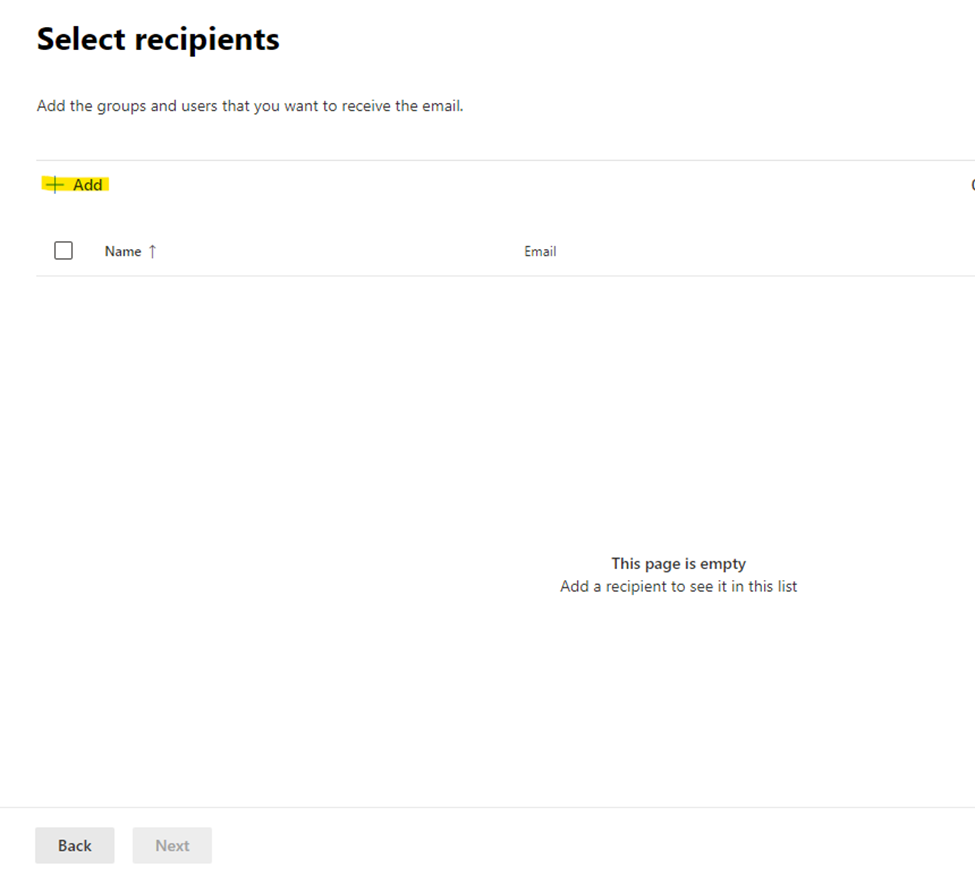Viewport: 975px width, 884px height.
Task: Go to previous step with Back
Action: (75, 845)
